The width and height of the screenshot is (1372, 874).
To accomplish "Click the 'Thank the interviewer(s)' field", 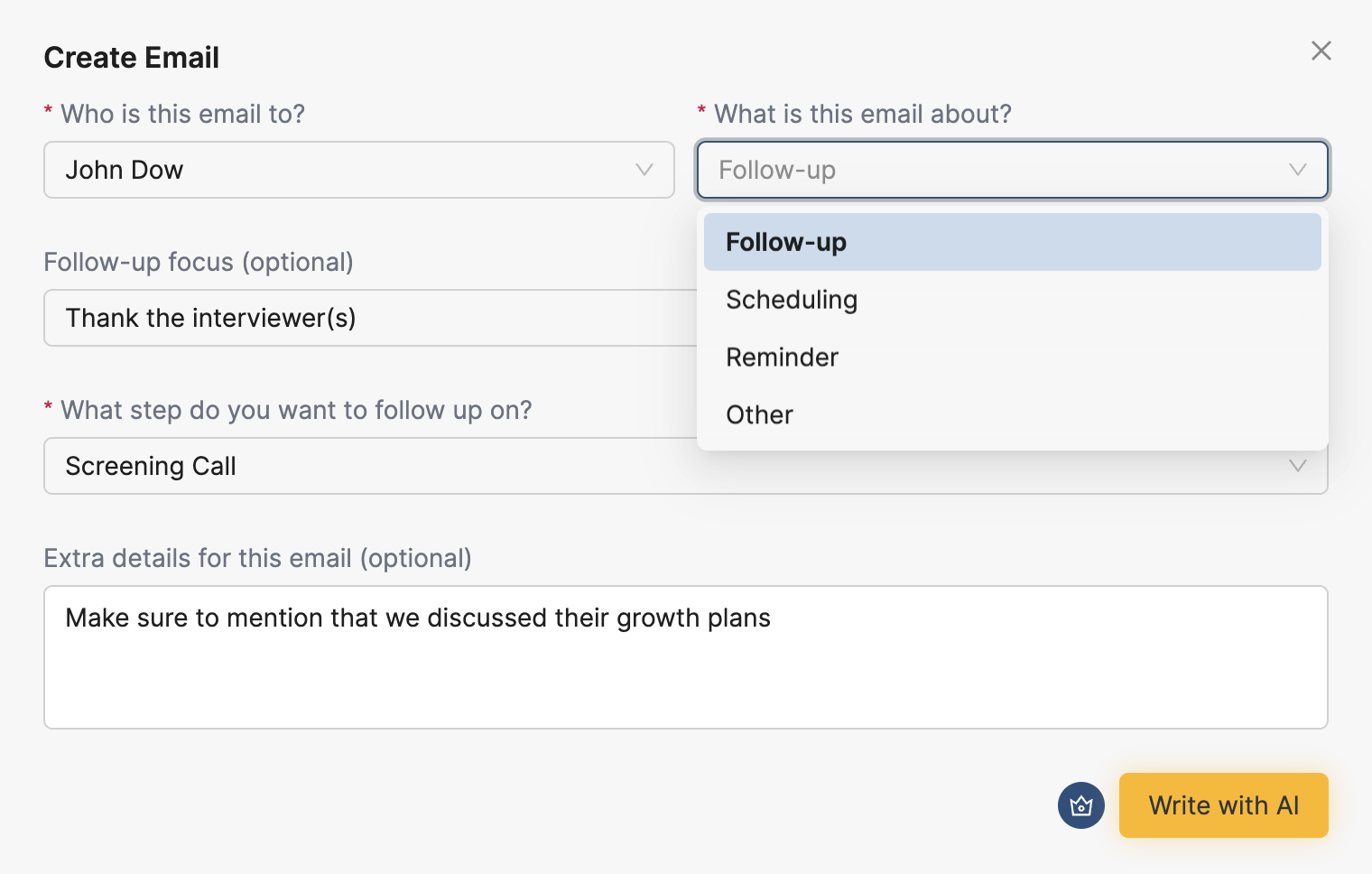I will (x=210, y=318).
